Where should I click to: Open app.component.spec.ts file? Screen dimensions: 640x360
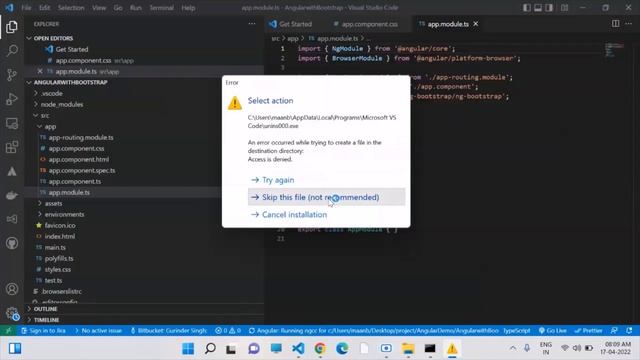point(78,170)
